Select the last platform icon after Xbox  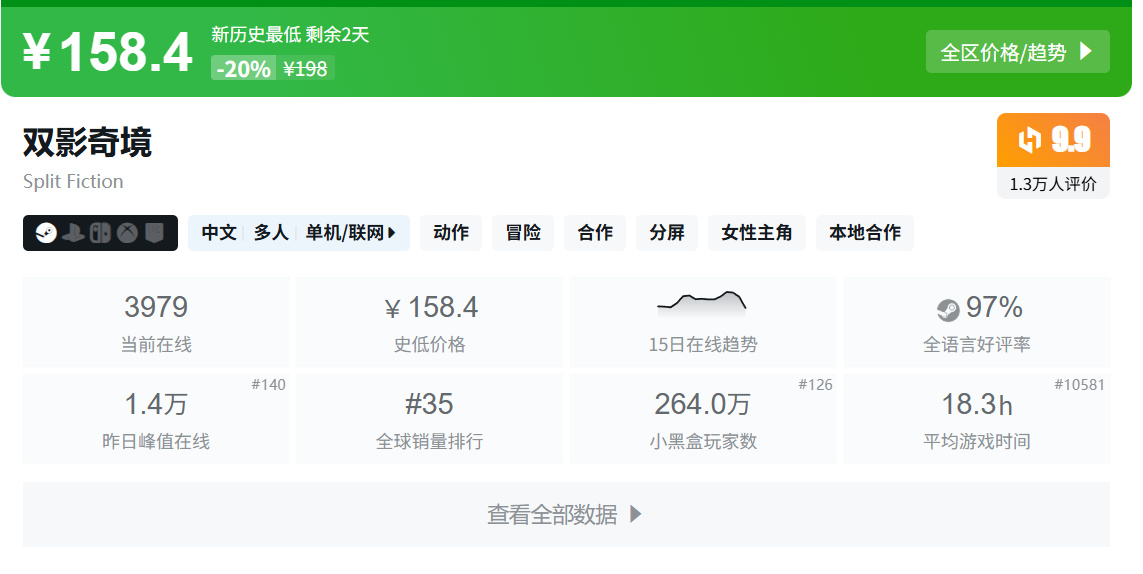coord(154,233)
